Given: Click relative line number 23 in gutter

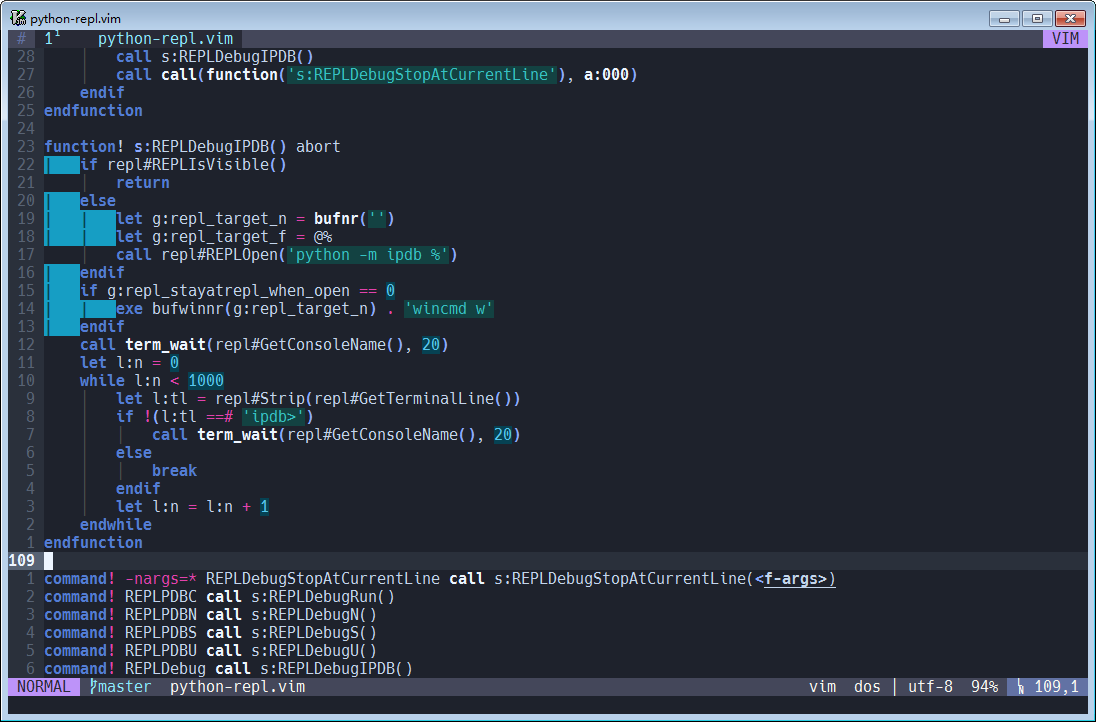Looking at the screenshot, I should click(26, 146).
